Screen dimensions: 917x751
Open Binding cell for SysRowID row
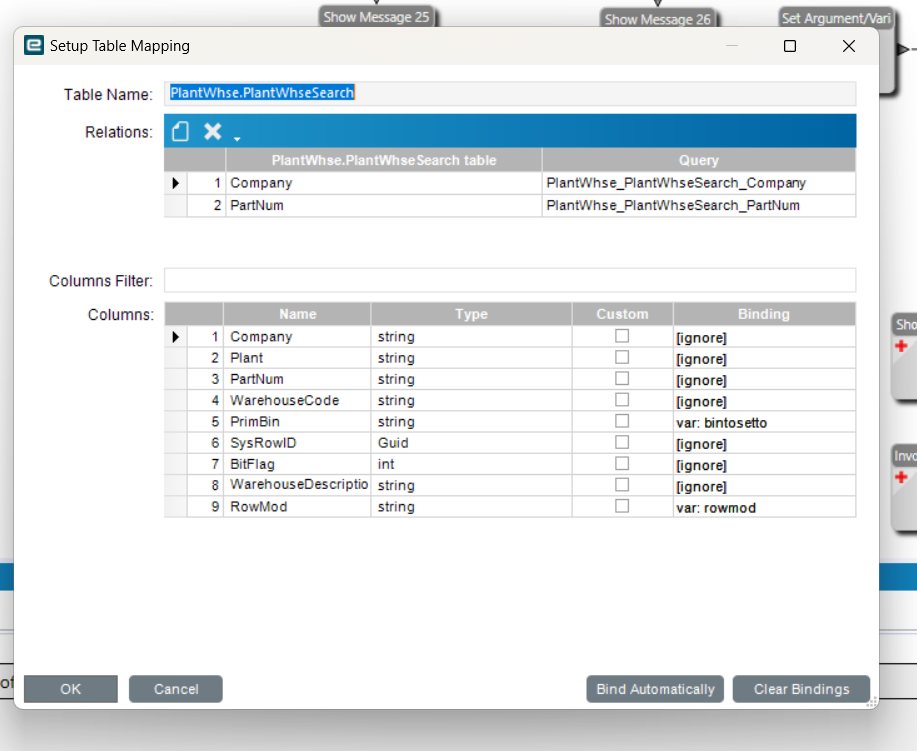click(x=764, y=443)
